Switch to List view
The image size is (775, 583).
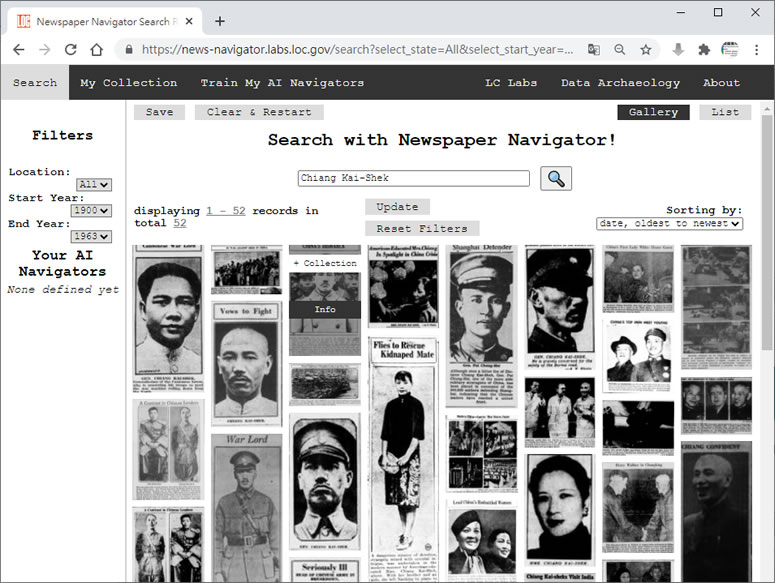pos(725,112)
